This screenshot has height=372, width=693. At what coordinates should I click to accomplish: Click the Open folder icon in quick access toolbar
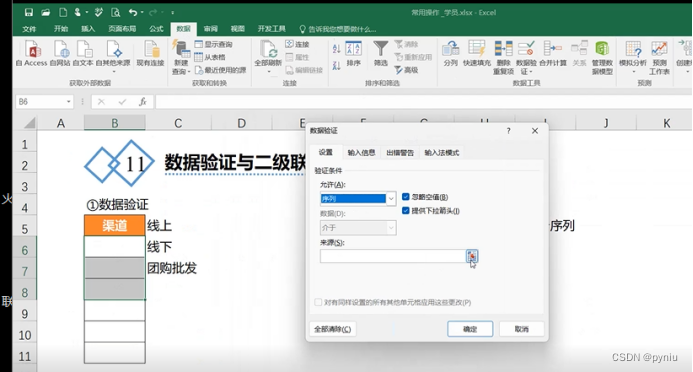coord(46,12)
